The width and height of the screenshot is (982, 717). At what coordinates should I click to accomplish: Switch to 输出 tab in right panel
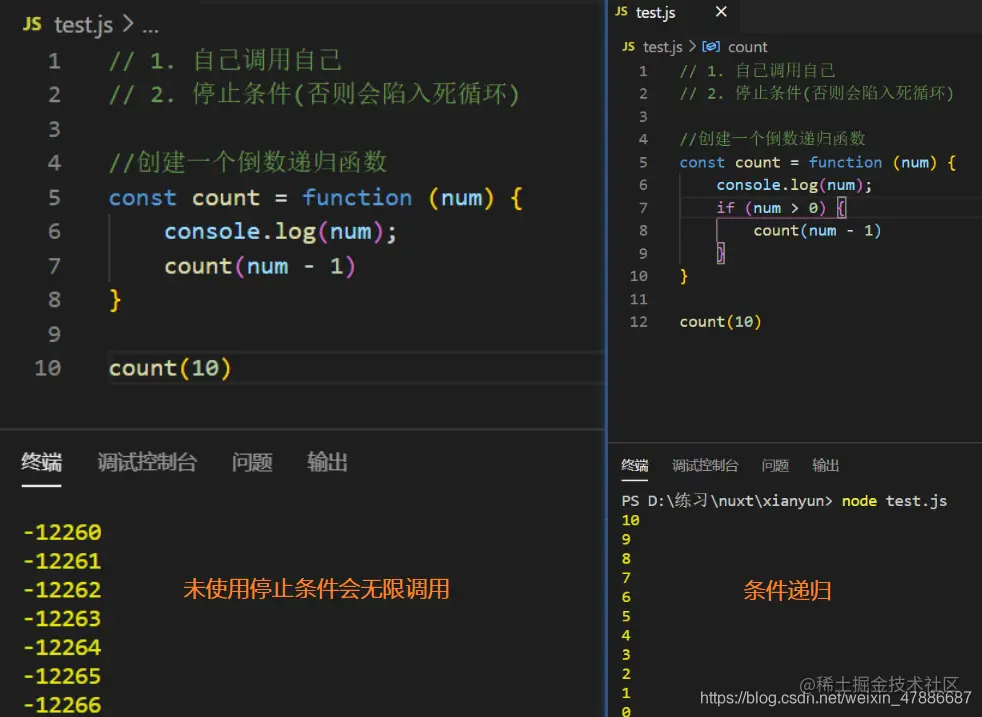coord(825,465)
